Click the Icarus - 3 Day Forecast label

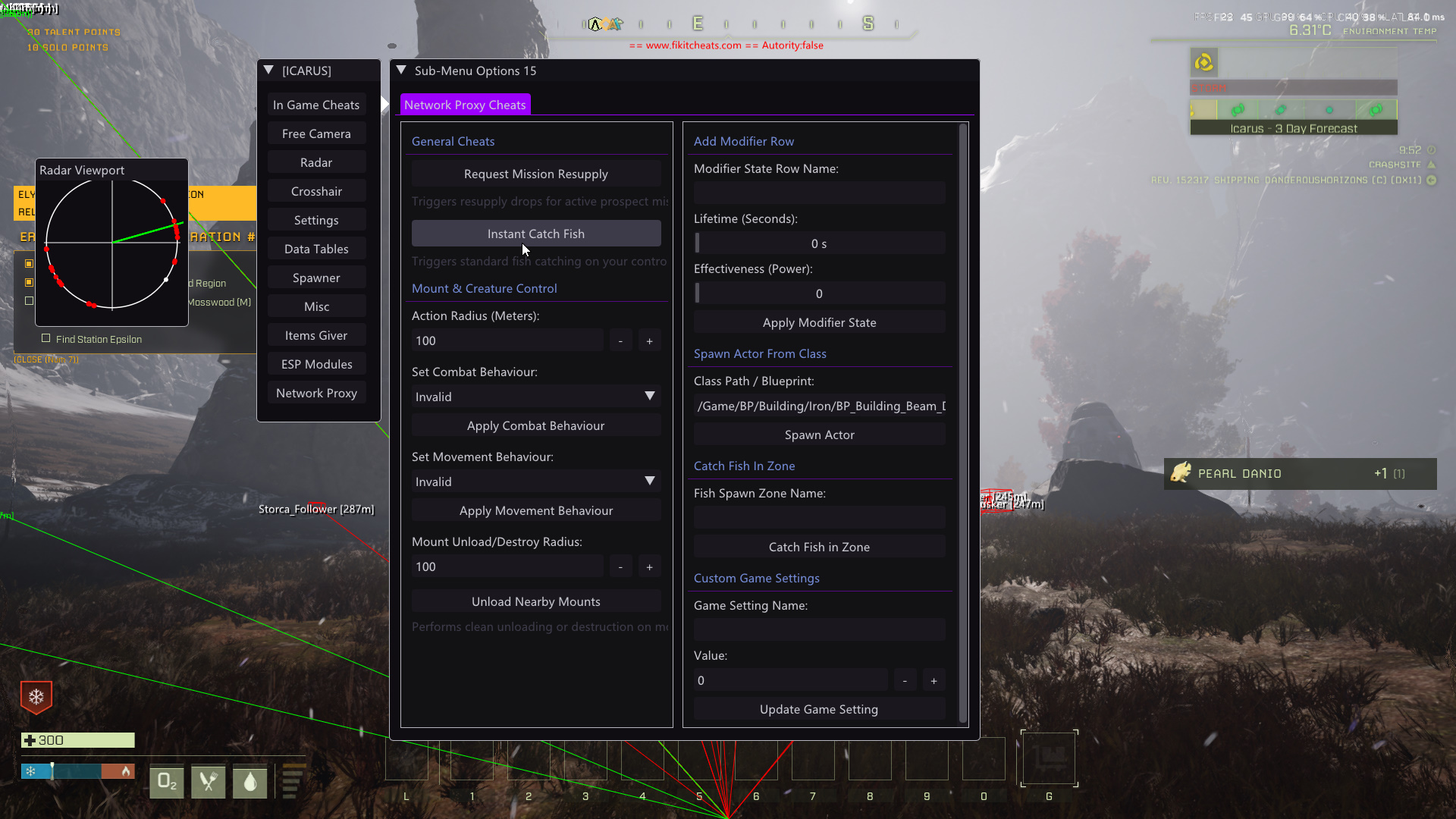[x=1294, y=128]
